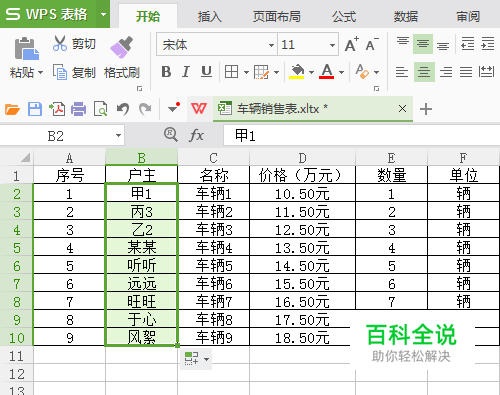Select row 5 header
This screenshot has height=395, width=500.
click(x=17, y=248)
